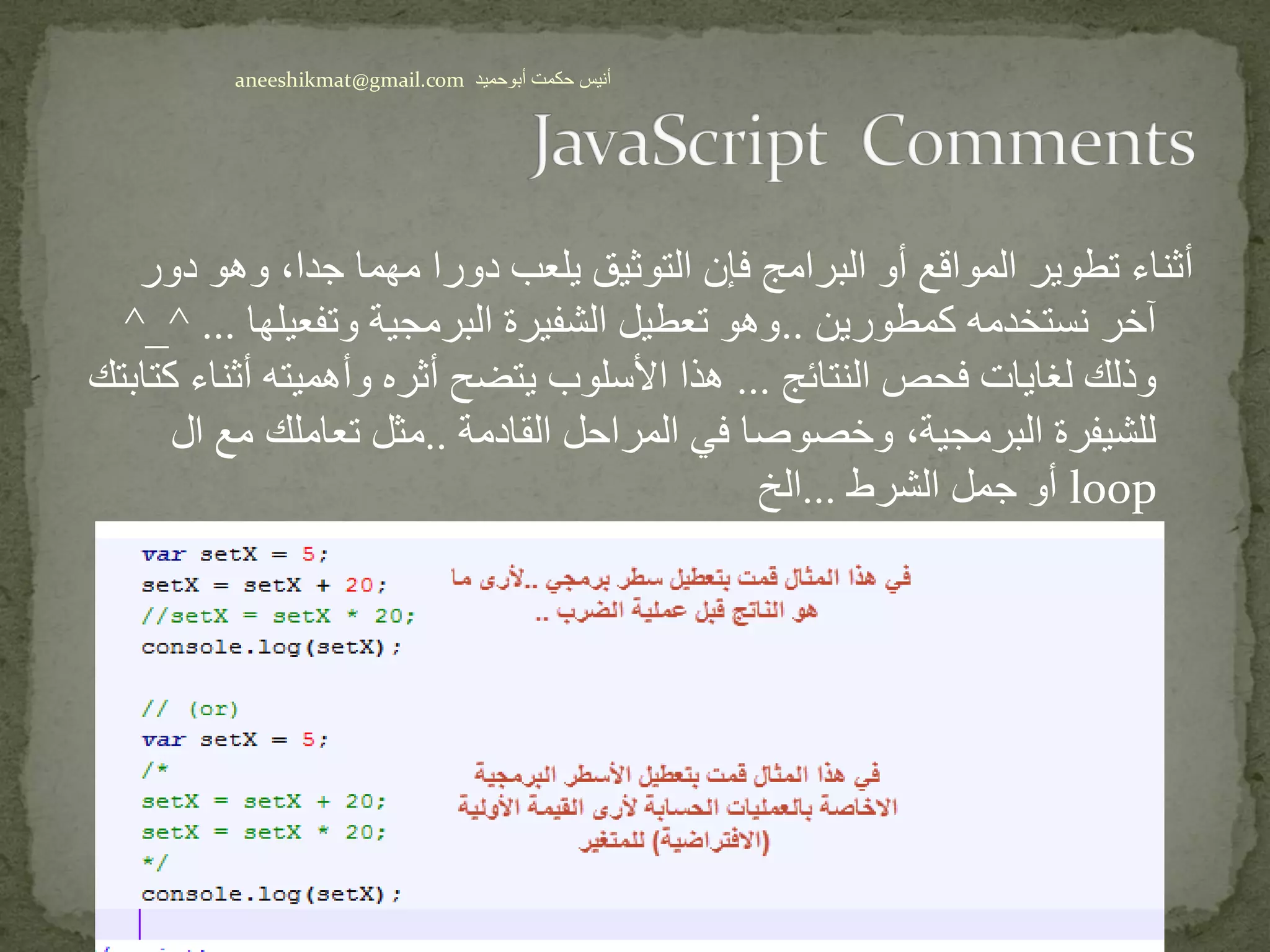
Task: Click commented line '//setX = setX * 20;'
Action: click(278, 616)
